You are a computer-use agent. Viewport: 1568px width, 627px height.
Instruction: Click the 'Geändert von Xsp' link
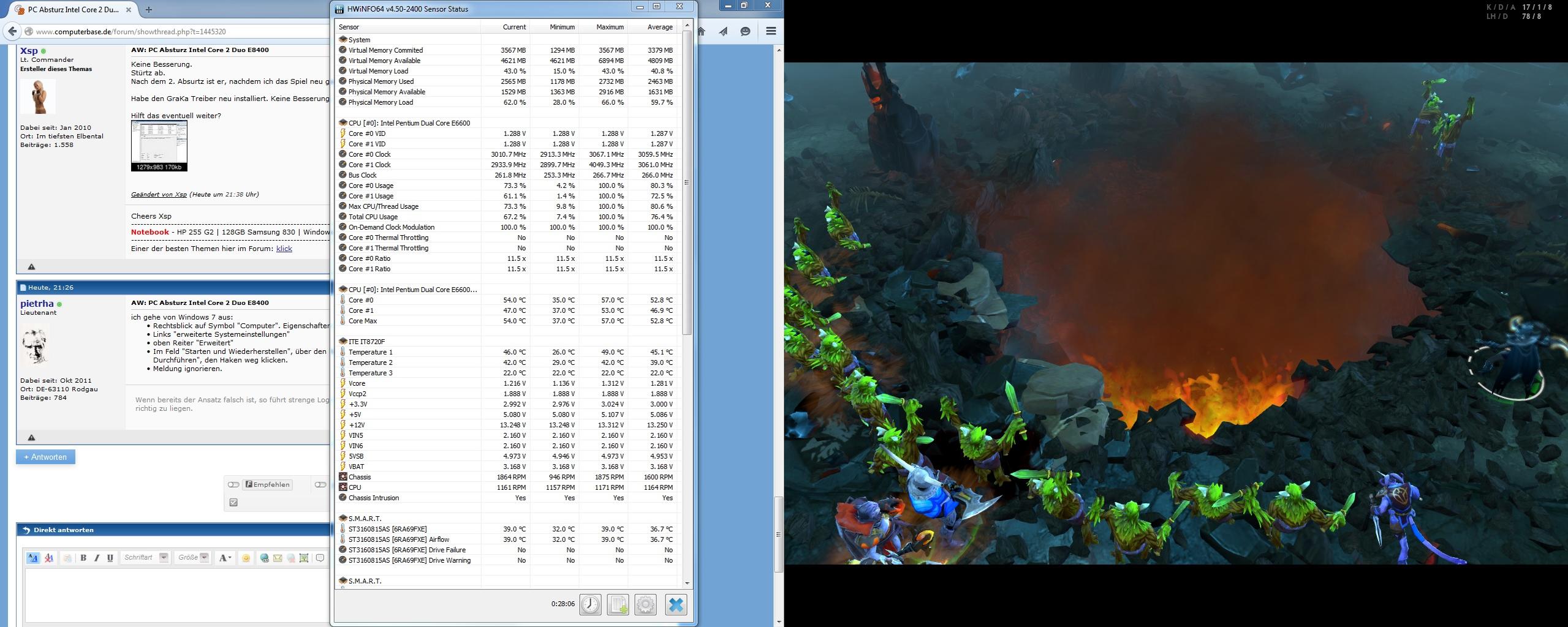coord(159,195)
